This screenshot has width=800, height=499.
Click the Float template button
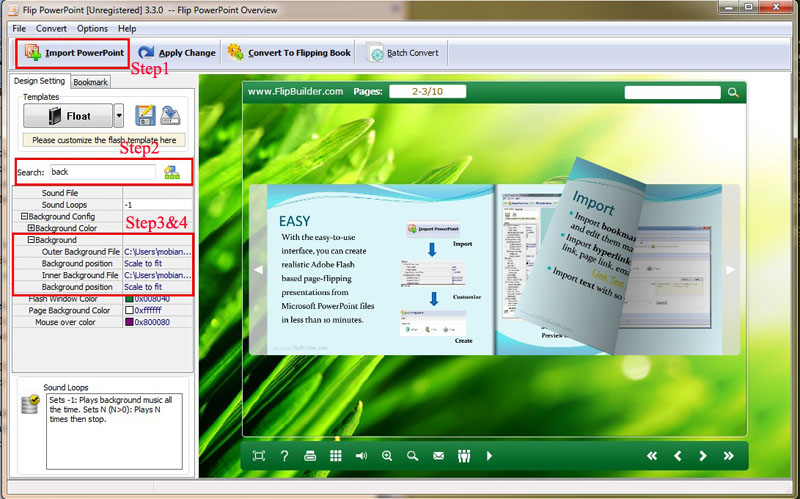click(68, 116)
